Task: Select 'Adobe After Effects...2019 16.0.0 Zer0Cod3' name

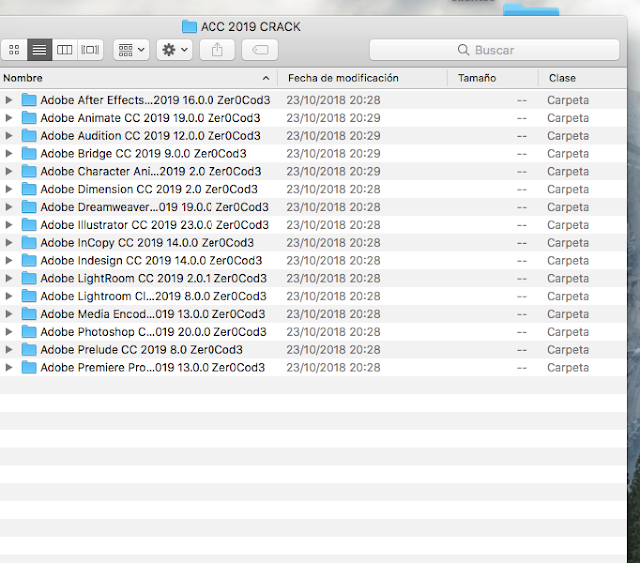Action: (x=155, y=100)
